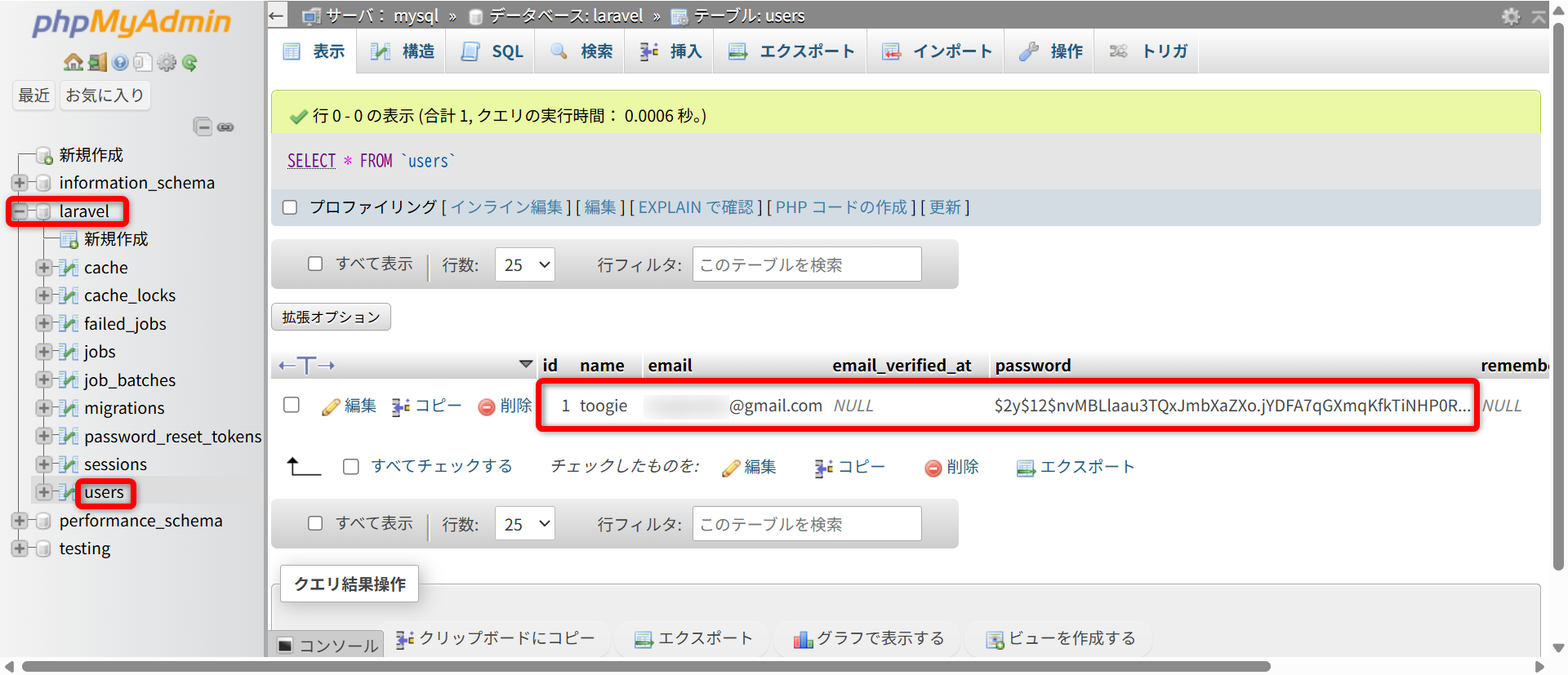Tick the すべてチェックする checkbox
Image resolution: width=1568 pixels, height=675 pixels.
351,467
